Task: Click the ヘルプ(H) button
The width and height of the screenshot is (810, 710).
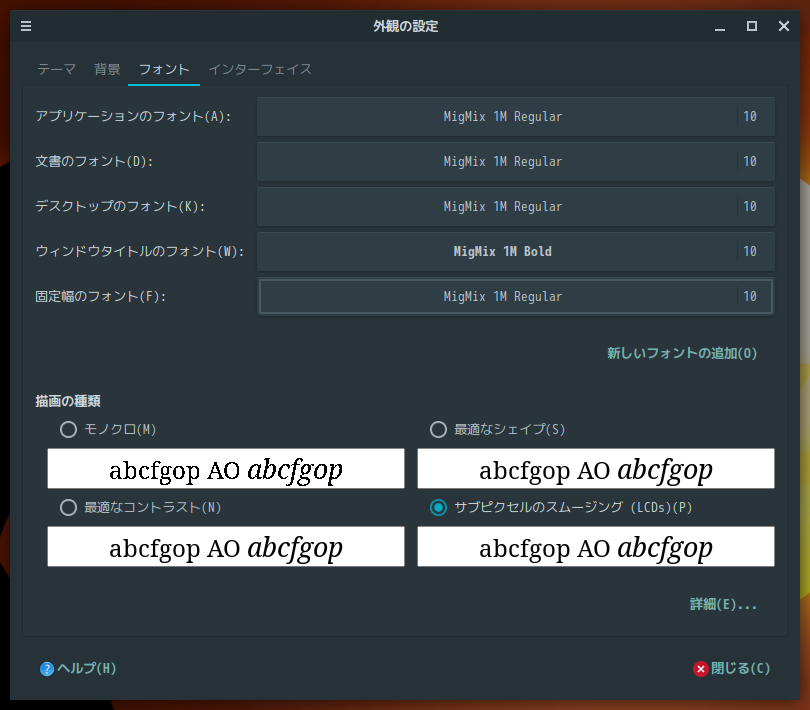Action: click(78, 669)
